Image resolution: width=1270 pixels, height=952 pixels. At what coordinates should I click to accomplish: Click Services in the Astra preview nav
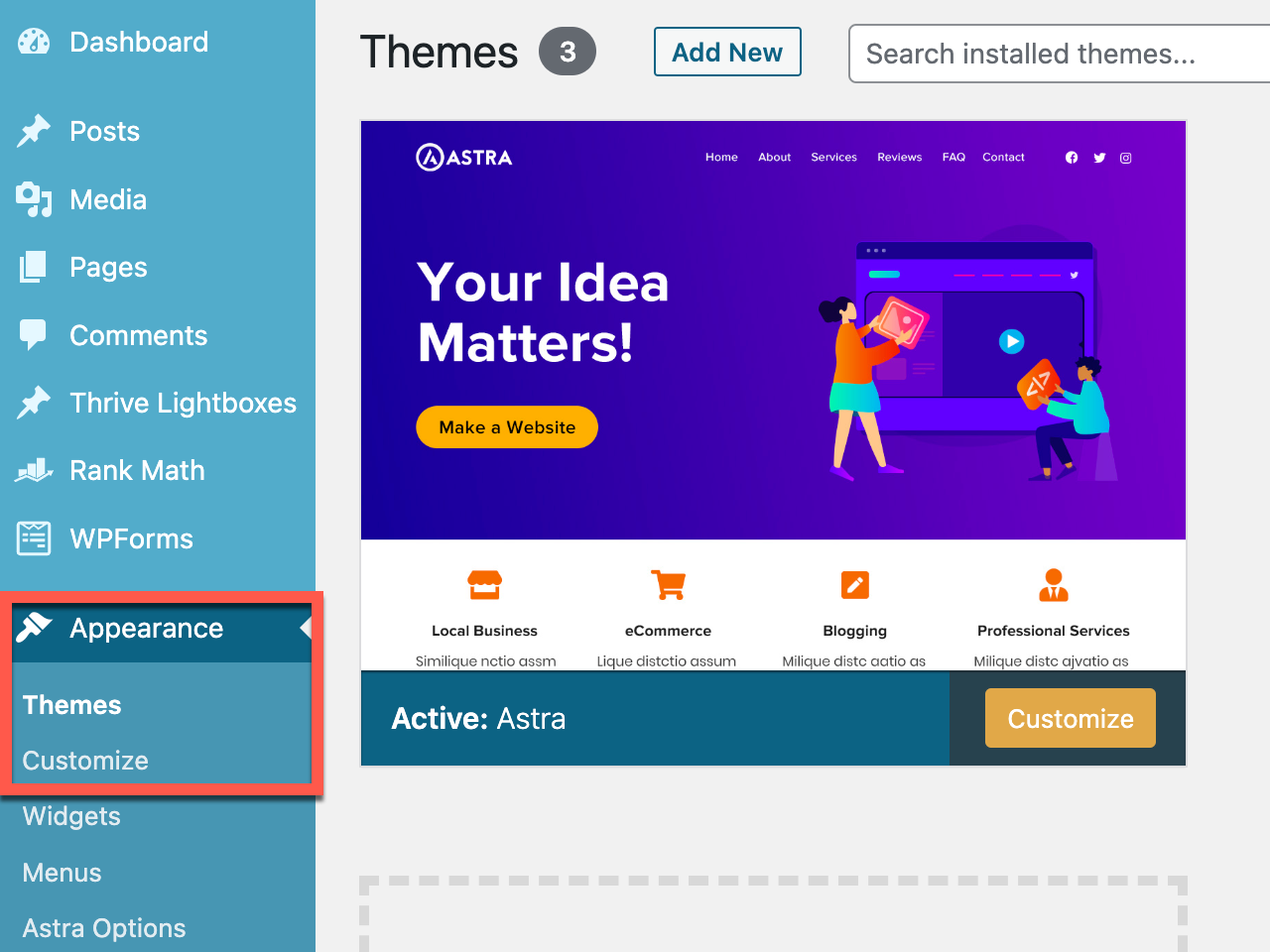pos(833,157)
